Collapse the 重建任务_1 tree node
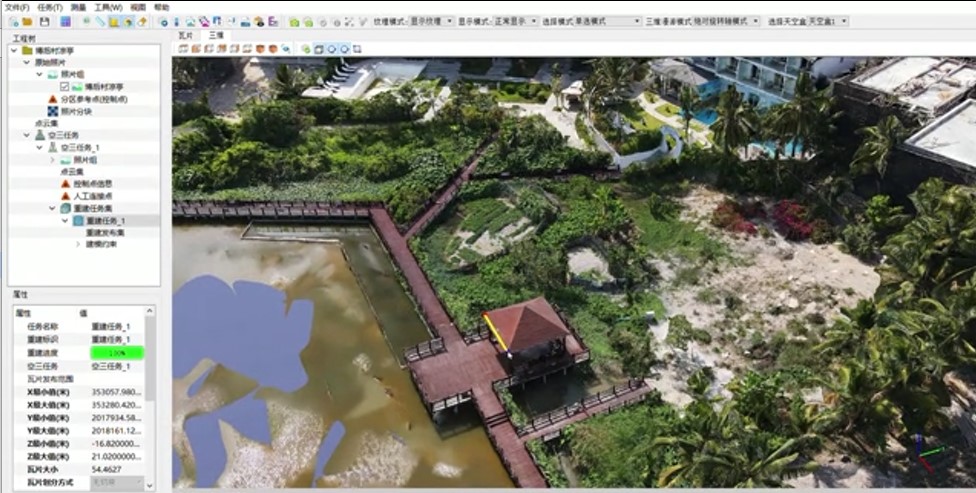This screenshot has height=493, width=976. (x=65, y=220)
